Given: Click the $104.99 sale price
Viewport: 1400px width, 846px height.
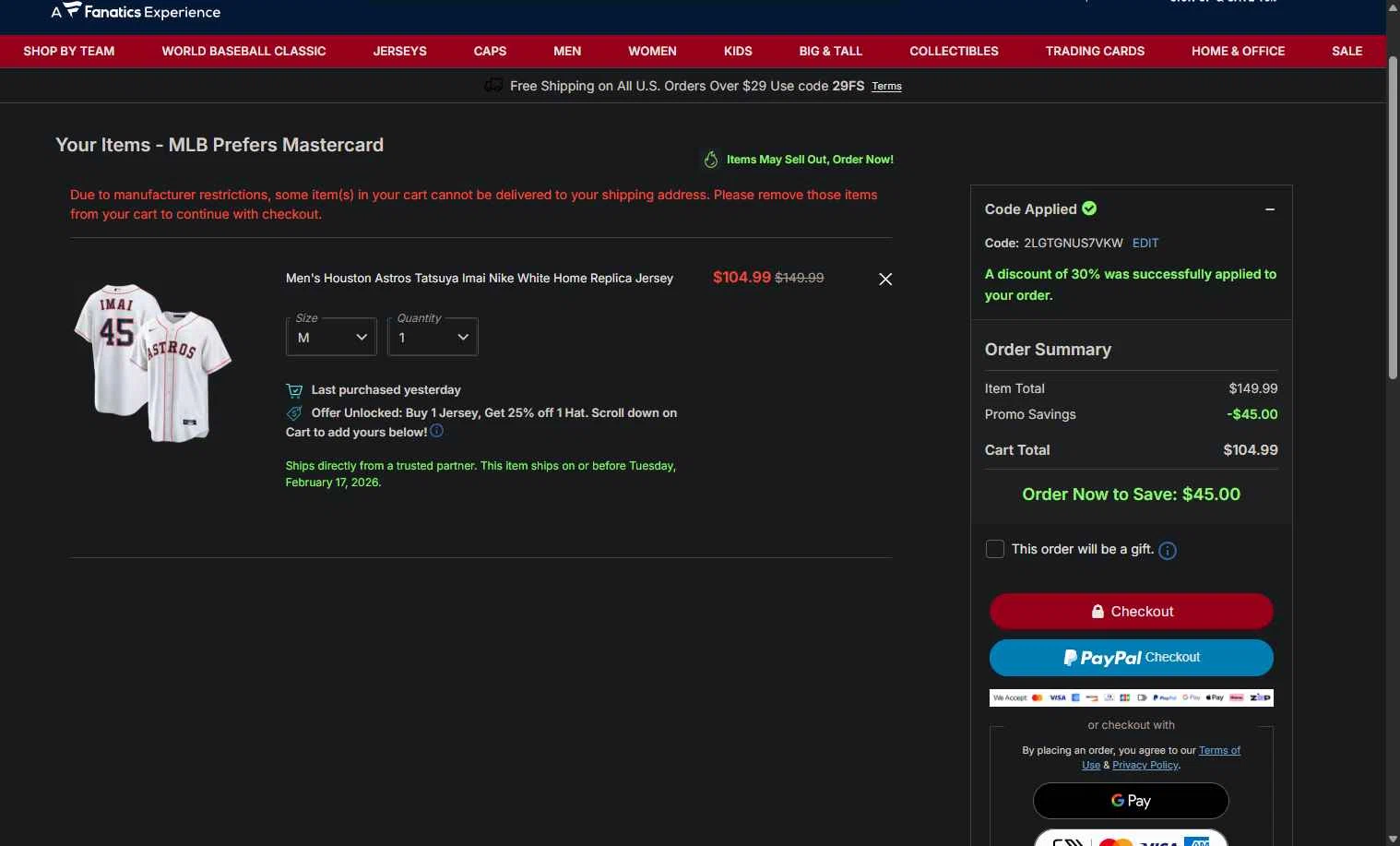Looking at the screenshot, I should click(x=742, y=277).
